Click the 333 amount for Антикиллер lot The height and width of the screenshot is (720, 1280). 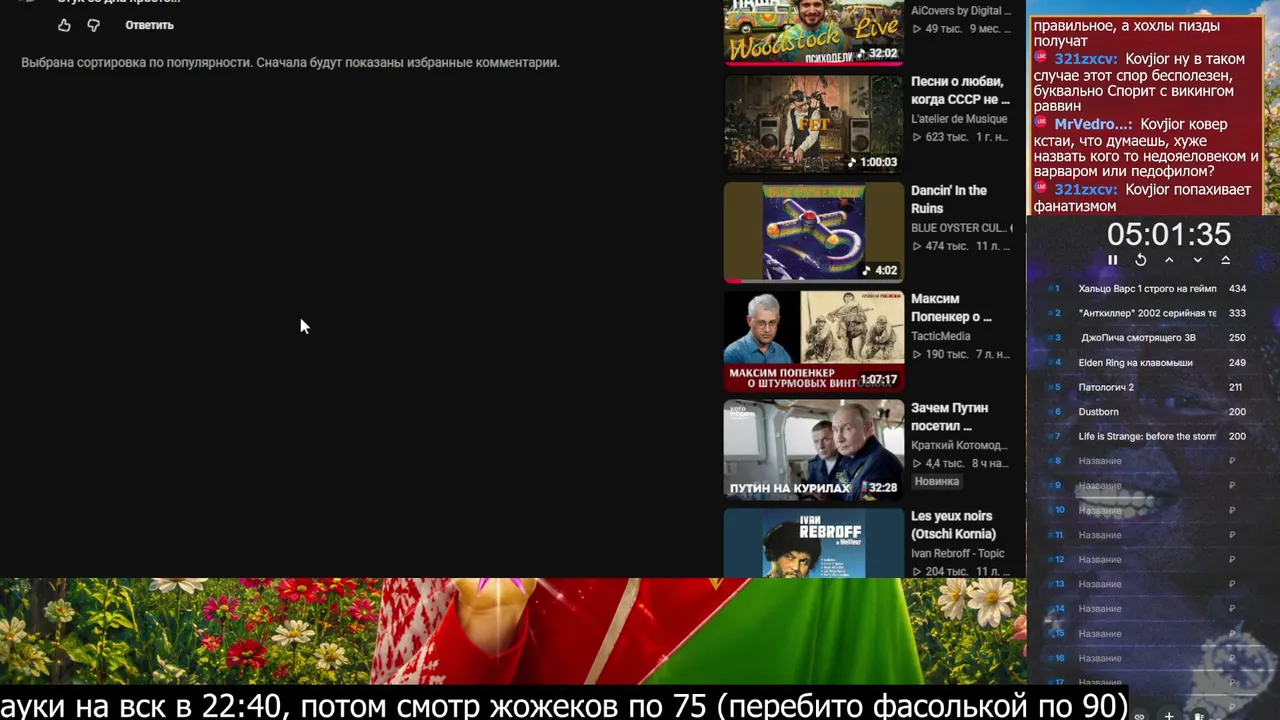[1237, 313]
